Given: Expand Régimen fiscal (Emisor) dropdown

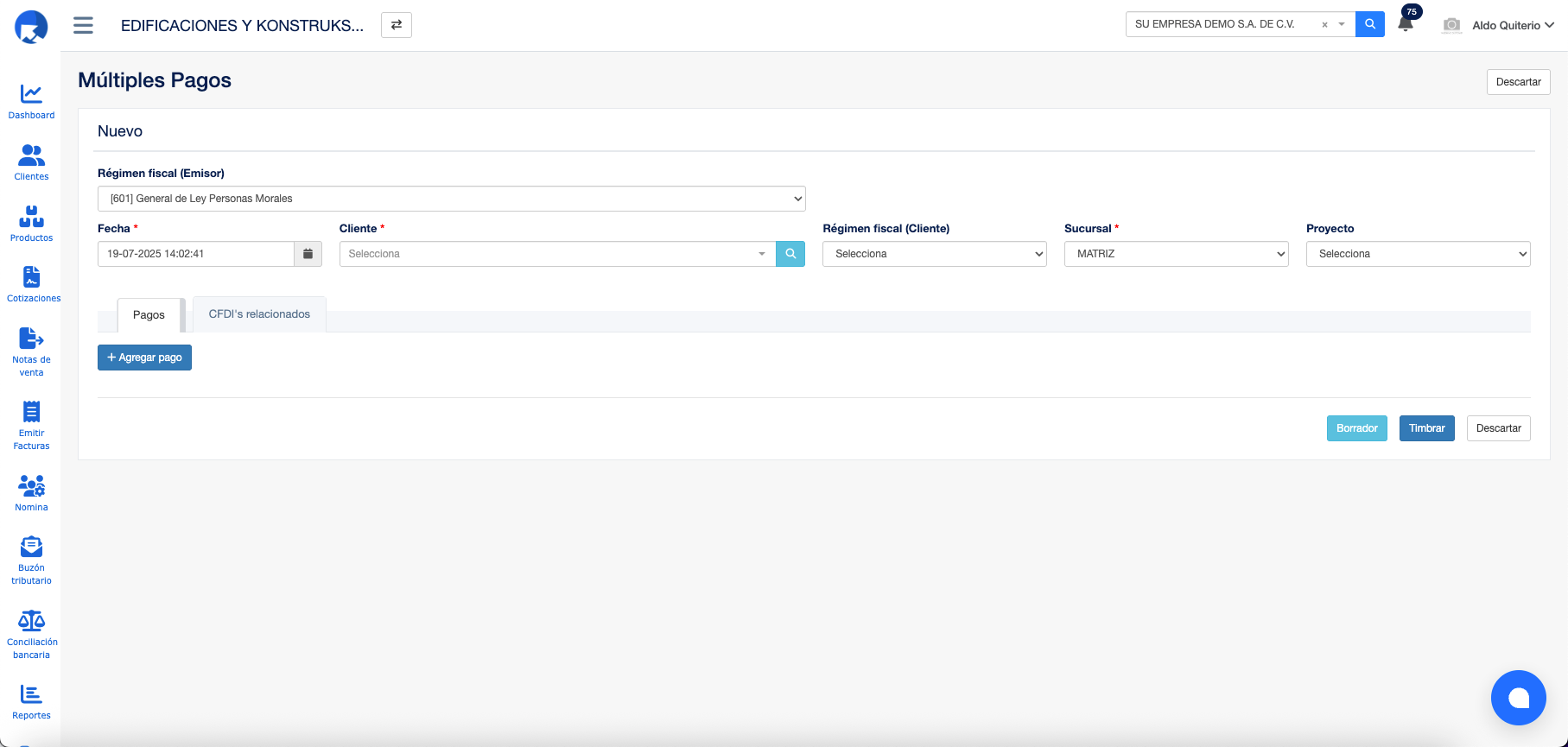Looking at the screenshot, I should tap(451, 199).
